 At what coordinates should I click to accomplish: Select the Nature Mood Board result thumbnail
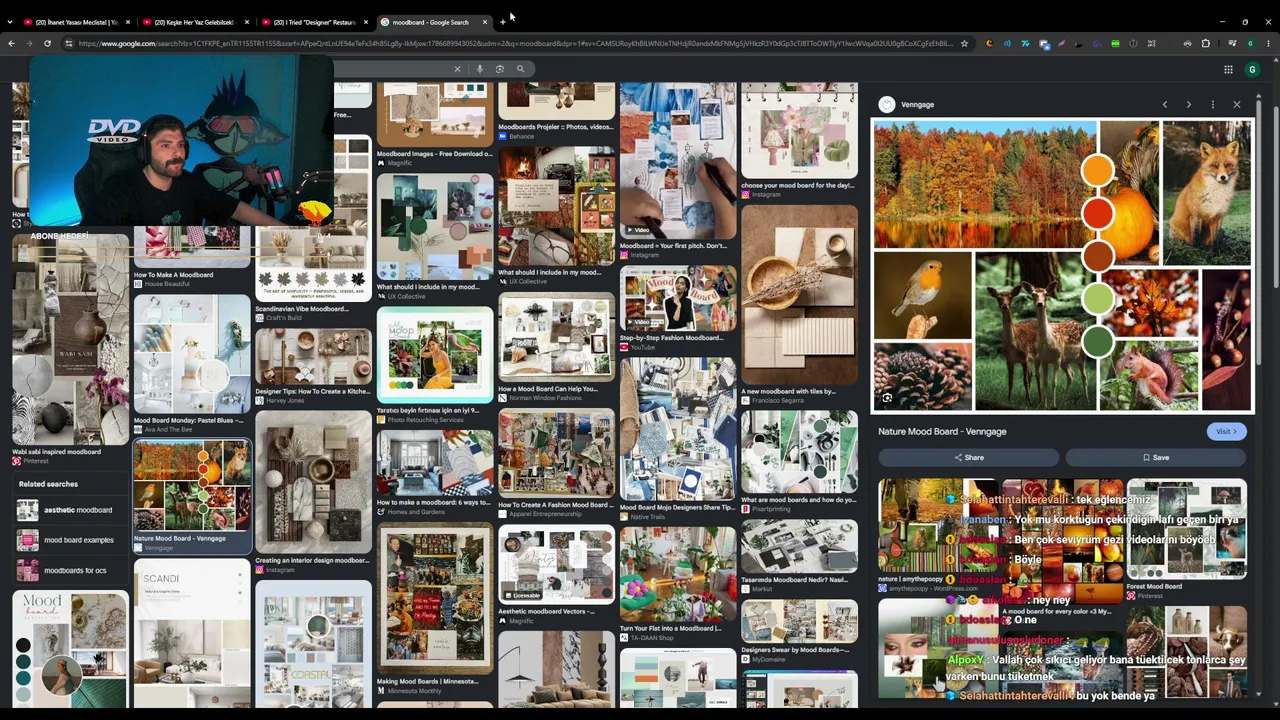tap(192, 487)
